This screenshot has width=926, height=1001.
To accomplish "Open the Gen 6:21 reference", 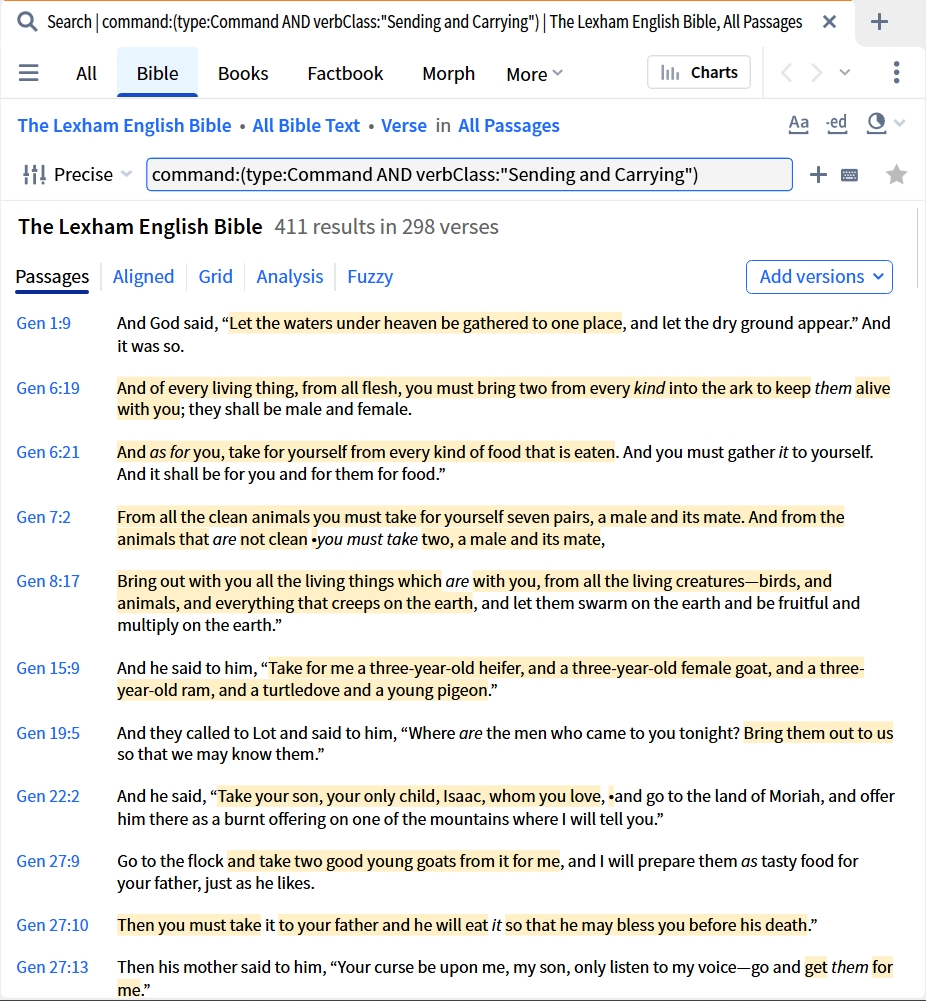I will pos(48,452).
